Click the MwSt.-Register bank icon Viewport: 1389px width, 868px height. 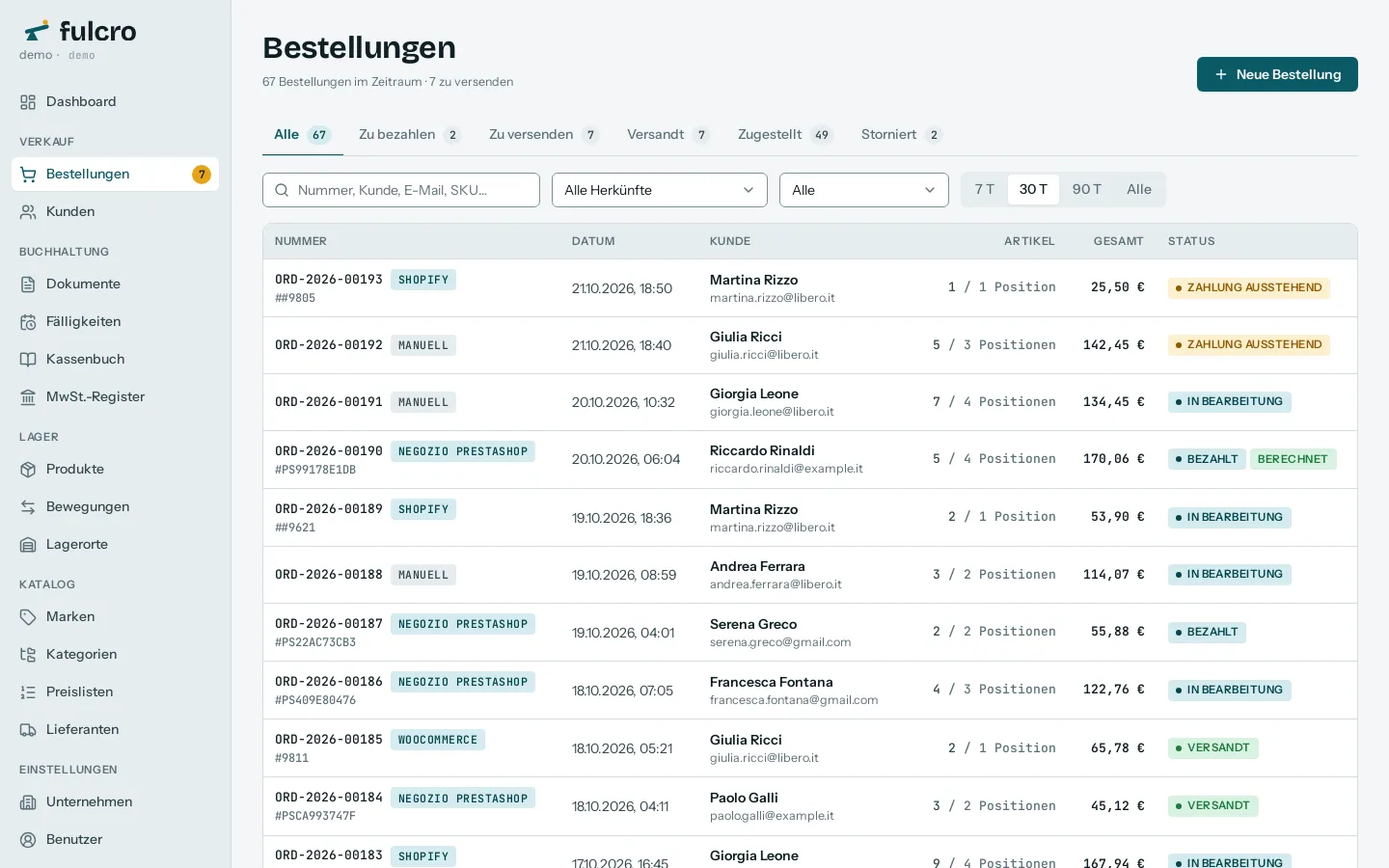[28, 397]
